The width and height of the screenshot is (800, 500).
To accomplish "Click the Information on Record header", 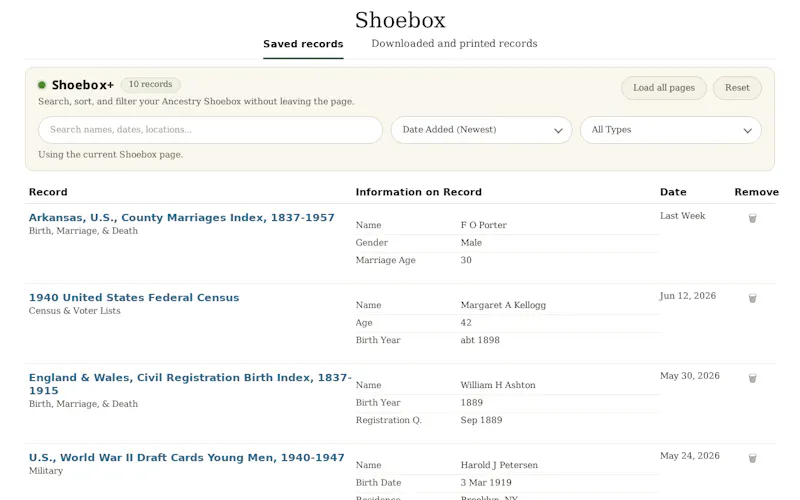I will (418, 192).
